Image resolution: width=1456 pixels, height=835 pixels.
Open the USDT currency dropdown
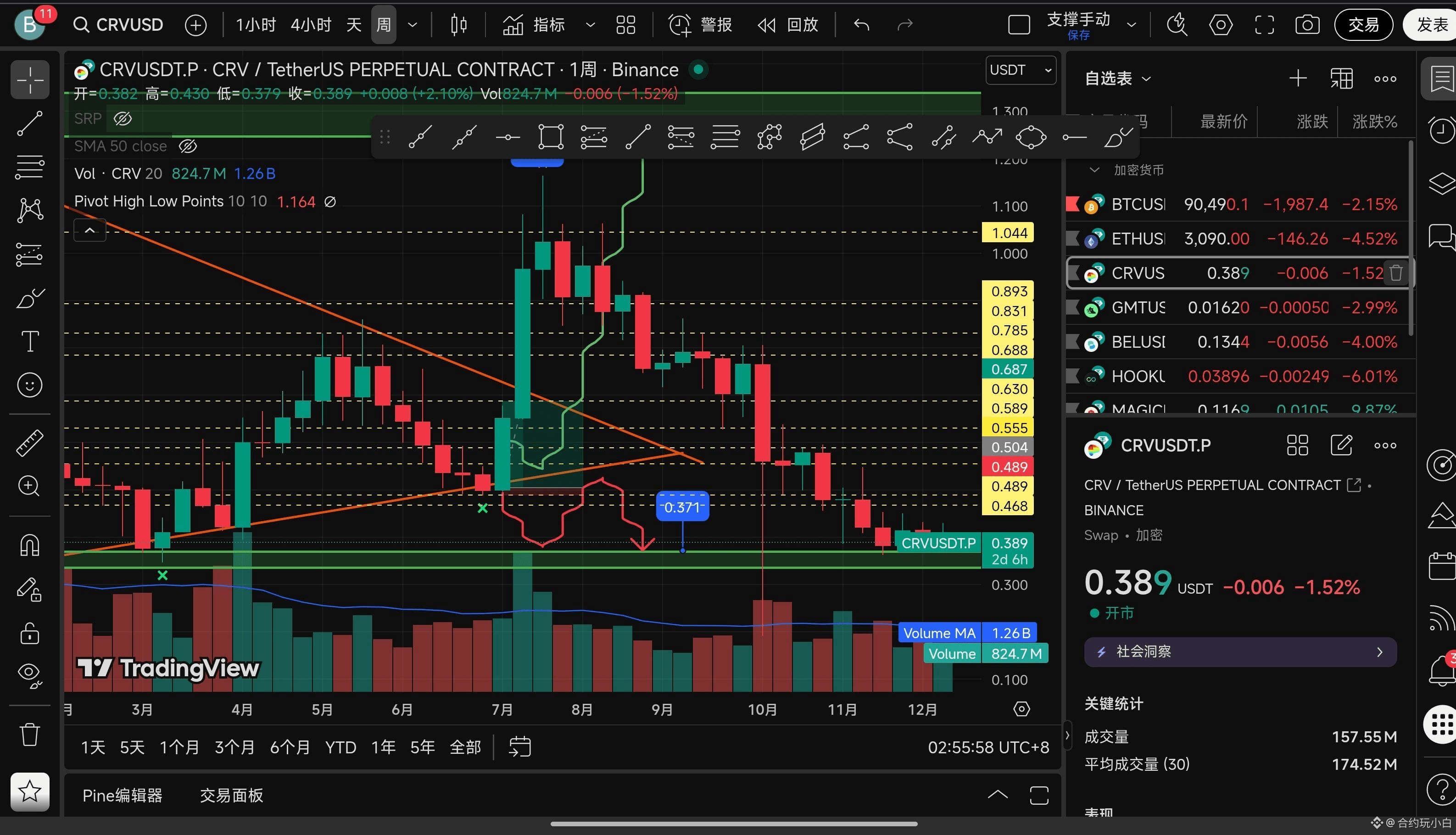[x=1021, y=70]
